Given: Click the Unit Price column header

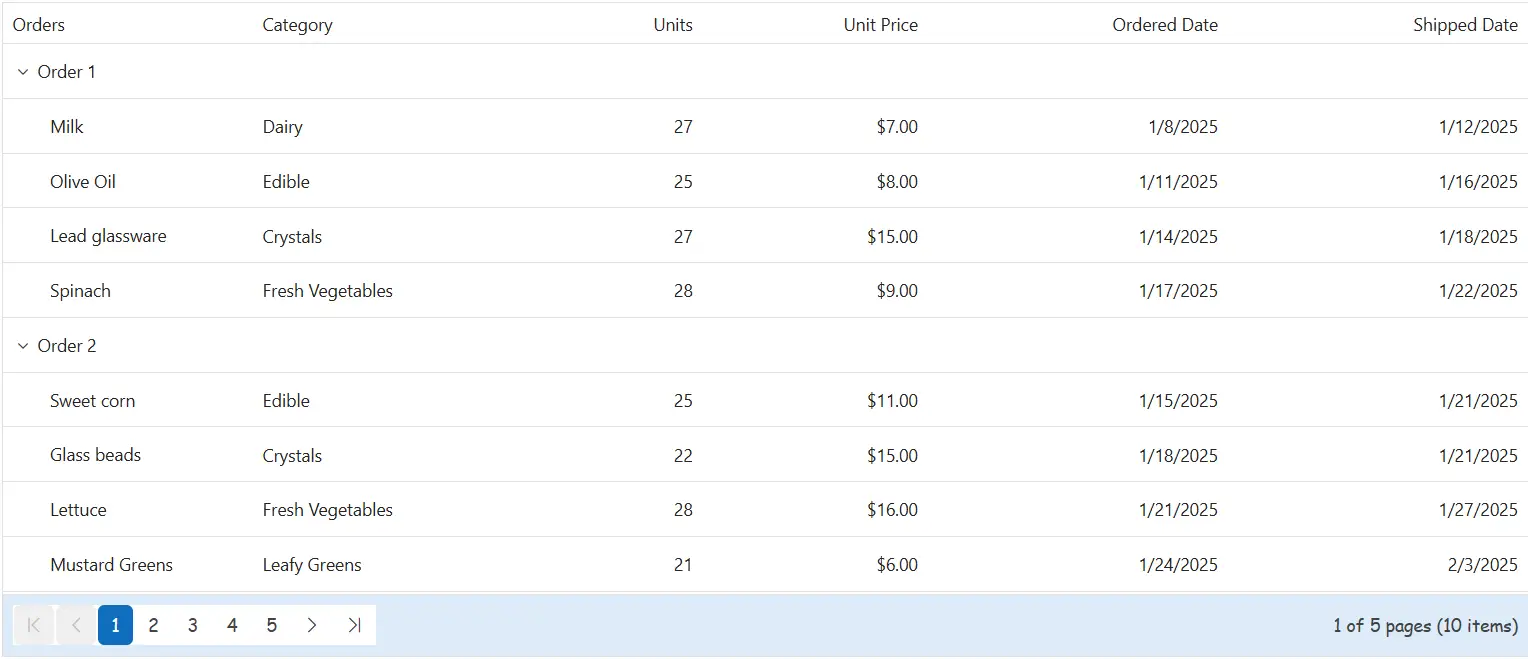Looking at the screenshot, I should coord(880,25).
